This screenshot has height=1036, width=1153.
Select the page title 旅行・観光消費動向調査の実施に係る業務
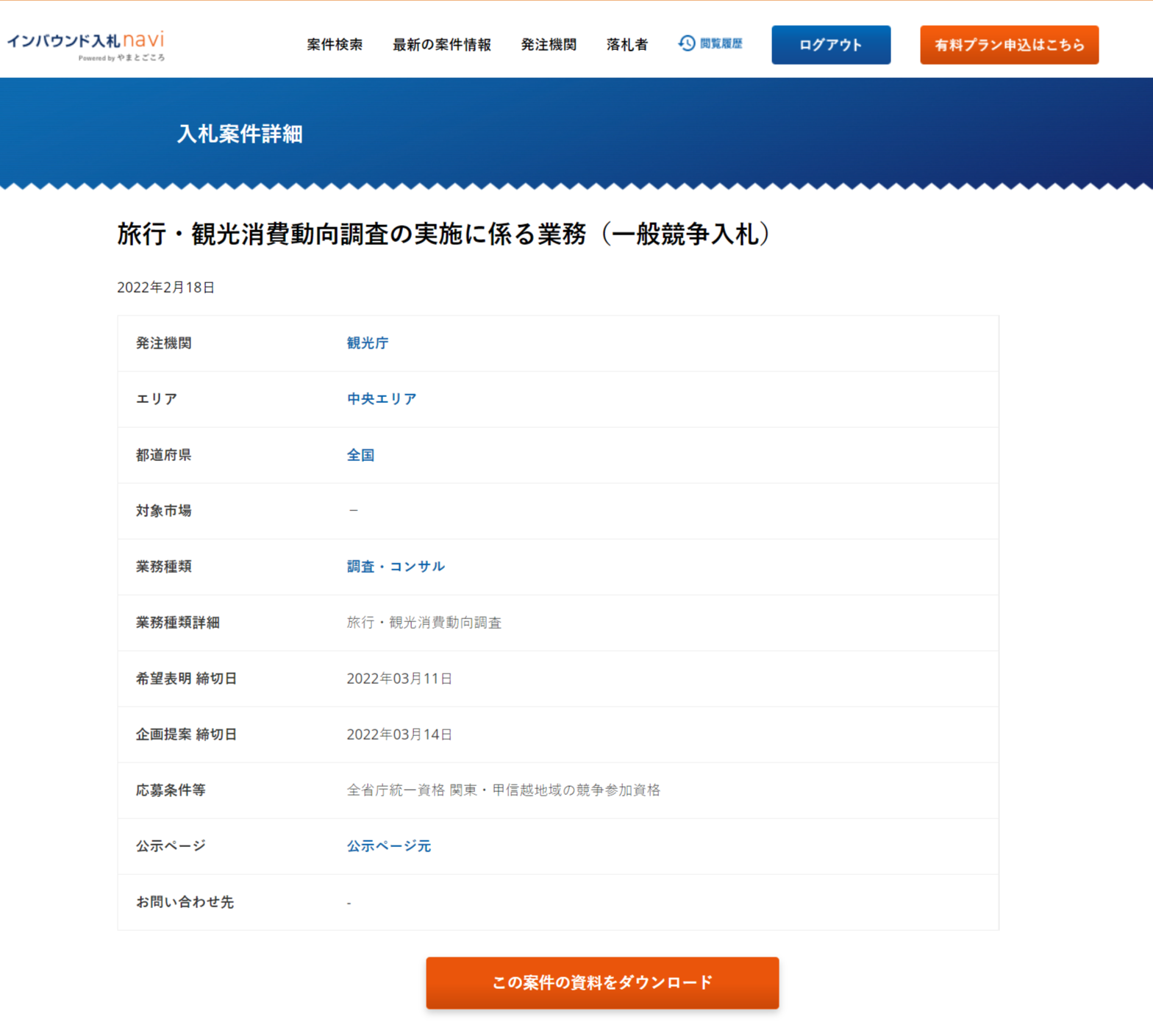(352, 235)
